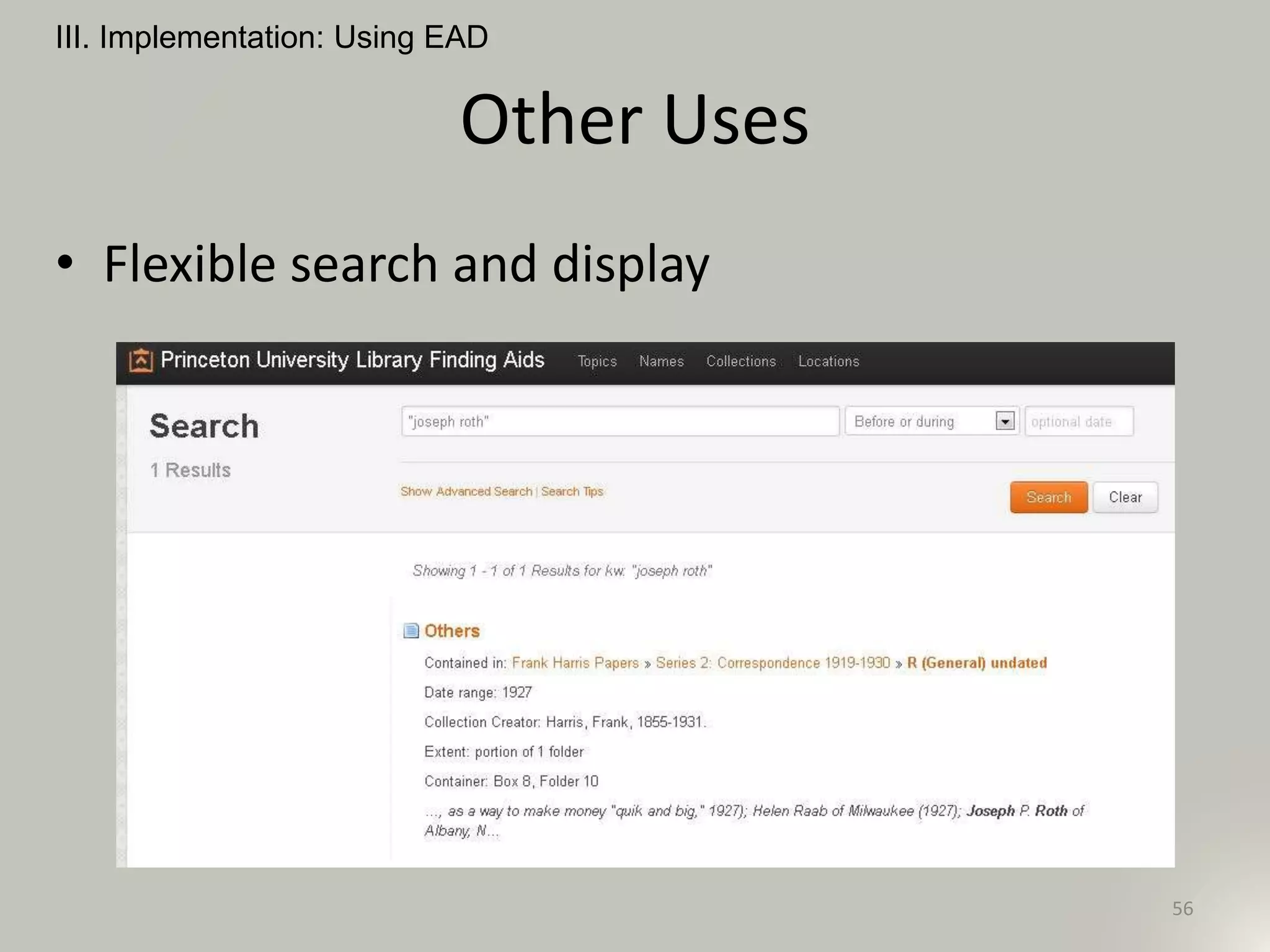Screen dimensions: 1270x952
Task: Open Show Advanced Search link
Action: pos(466,491)
